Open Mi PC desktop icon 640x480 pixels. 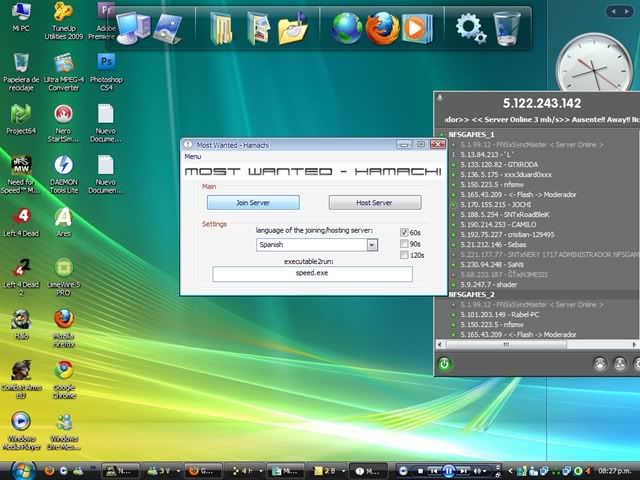(21, 17)
